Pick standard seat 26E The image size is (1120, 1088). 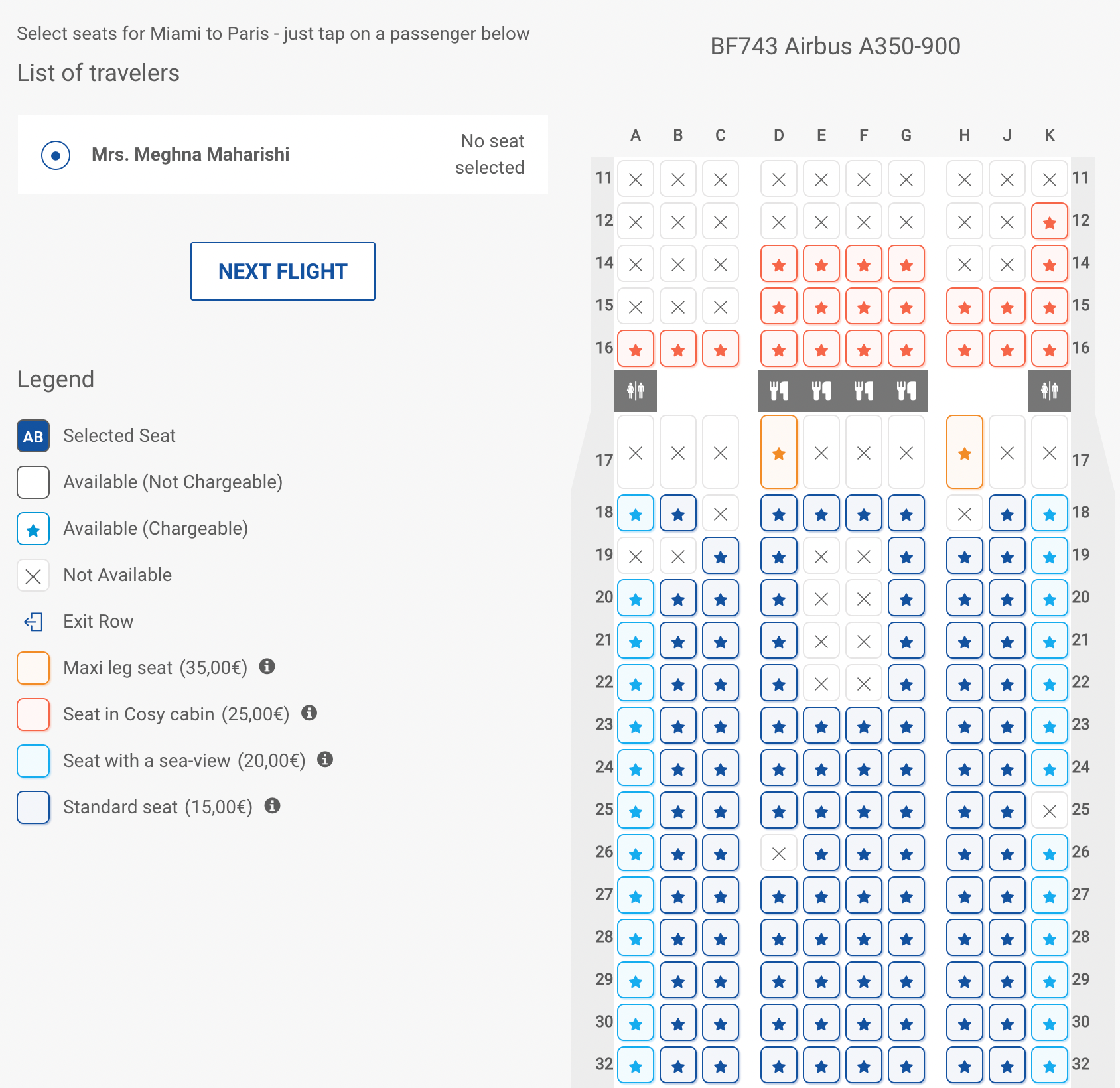tap(821, 853)
